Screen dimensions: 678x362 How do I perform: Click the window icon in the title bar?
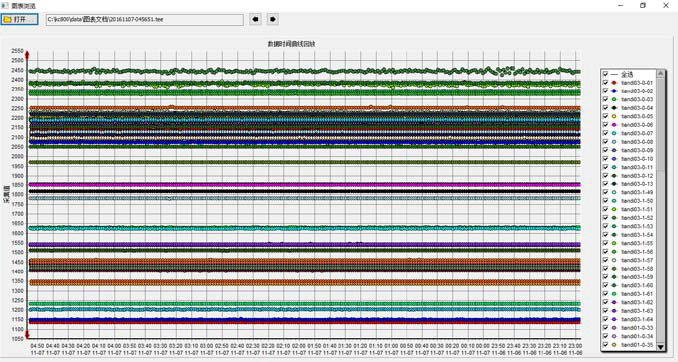[x=5, y=6]
